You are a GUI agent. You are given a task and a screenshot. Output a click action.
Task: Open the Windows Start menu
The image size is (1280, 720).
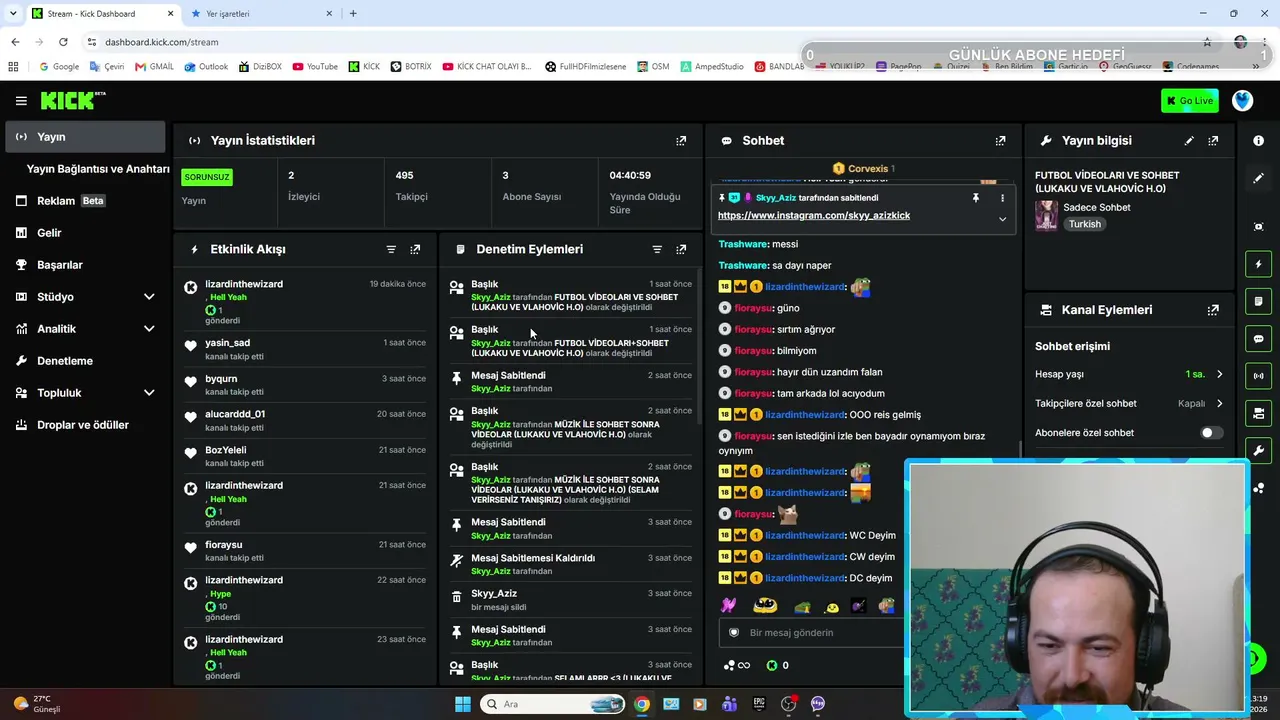coord(463,704)
